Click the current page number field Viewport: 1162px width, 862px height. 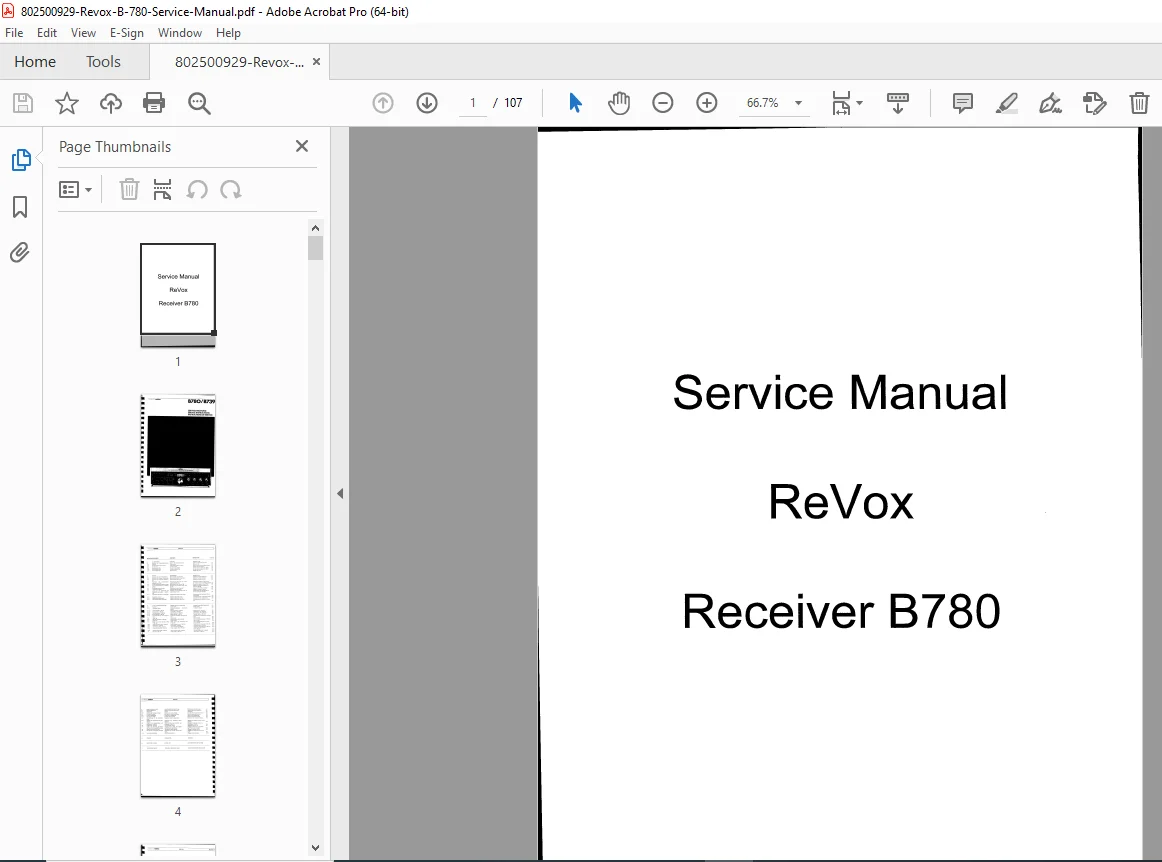473,103
